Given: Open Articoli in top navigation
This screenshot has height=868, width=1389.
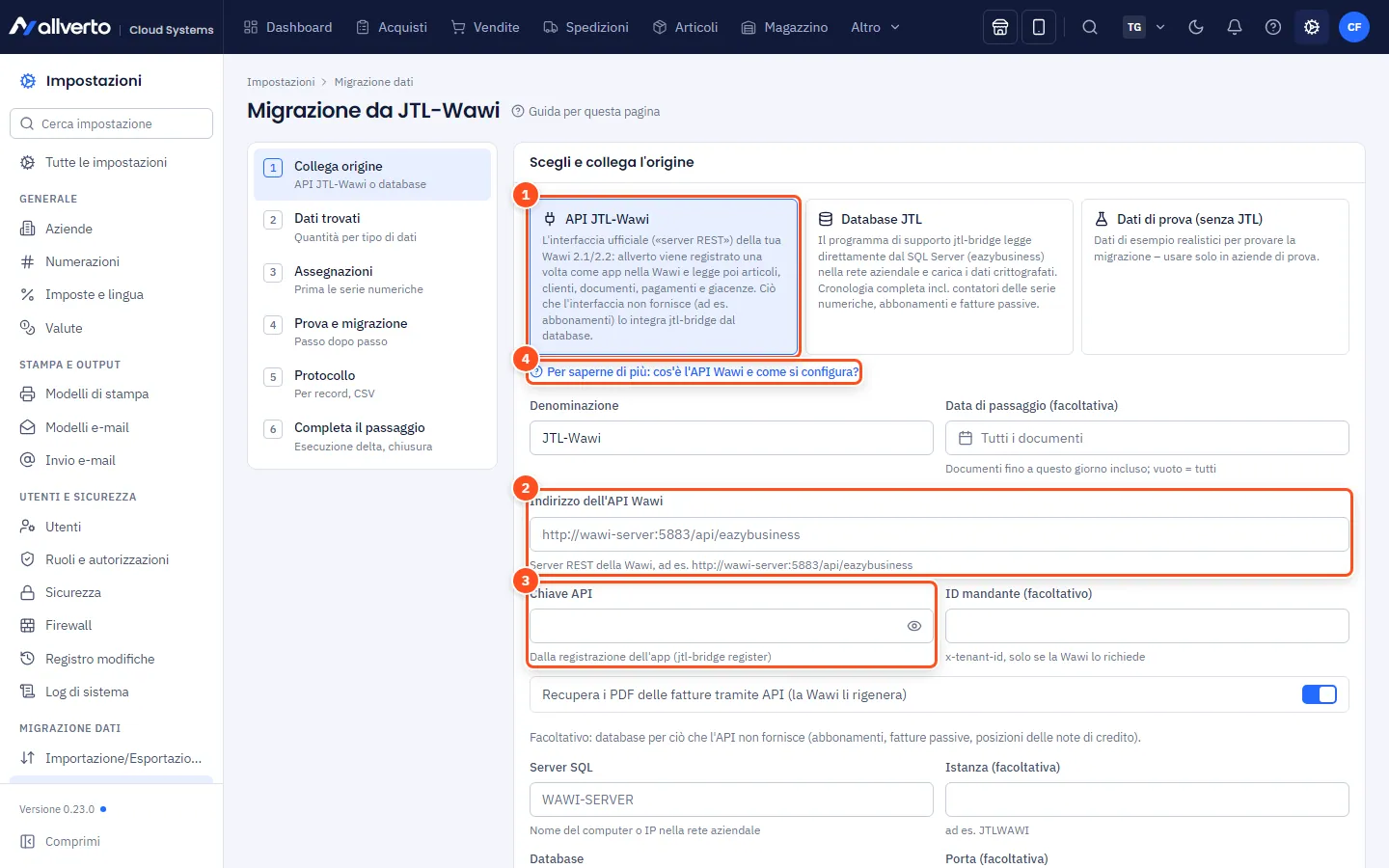Looking at the screenshot, I should [685, 27].
